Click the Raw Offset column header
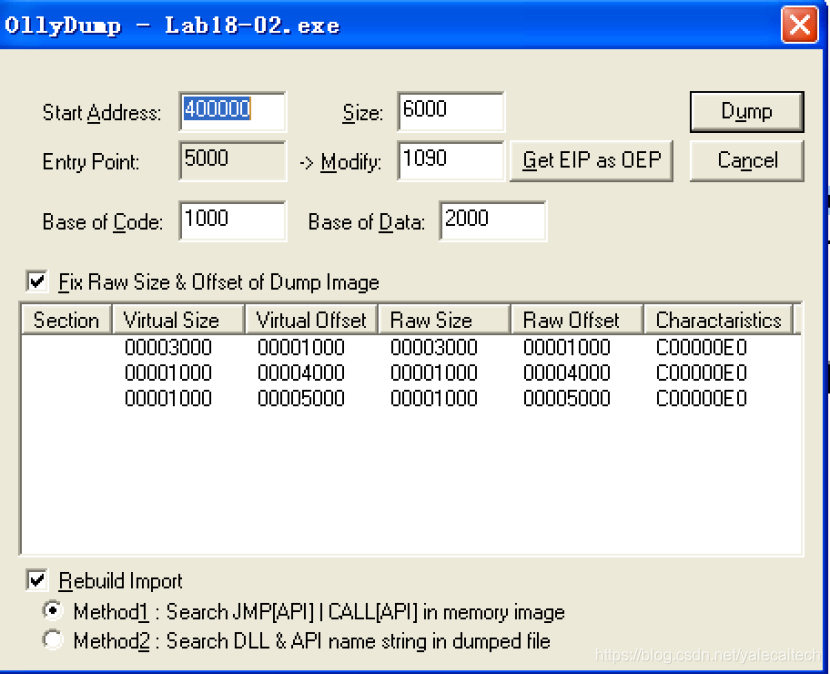Image resolution: width=830 pixels, height=674 pixels. pos(577,319)
